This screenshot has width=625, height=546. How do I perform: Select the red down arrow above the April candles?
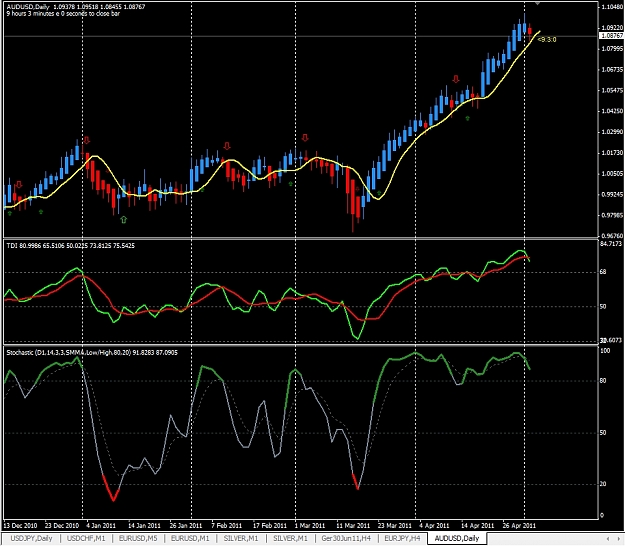(456, 79)
